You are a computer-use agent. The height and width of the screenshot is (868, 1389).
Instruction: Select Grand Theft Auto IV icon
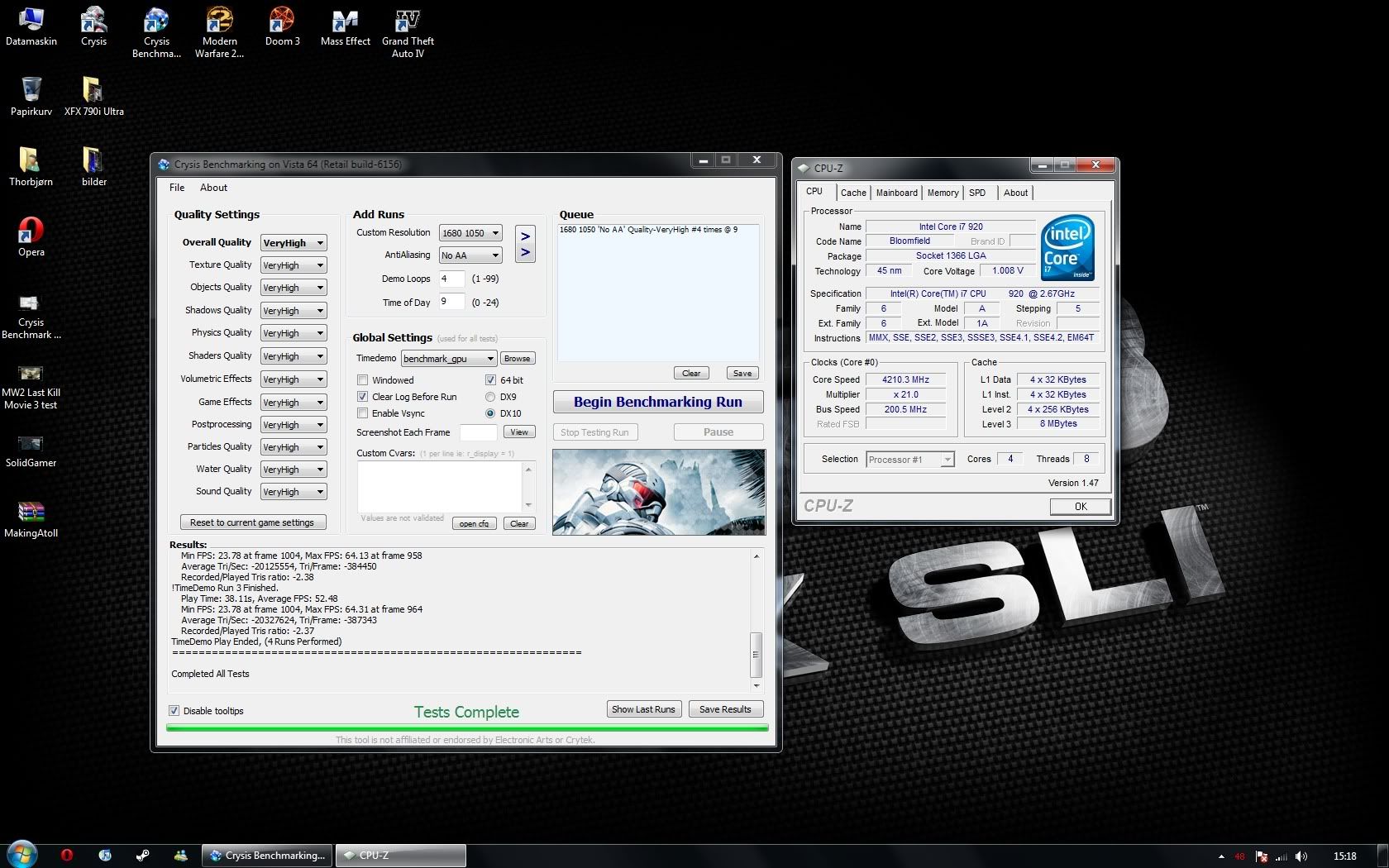point(408,31)
